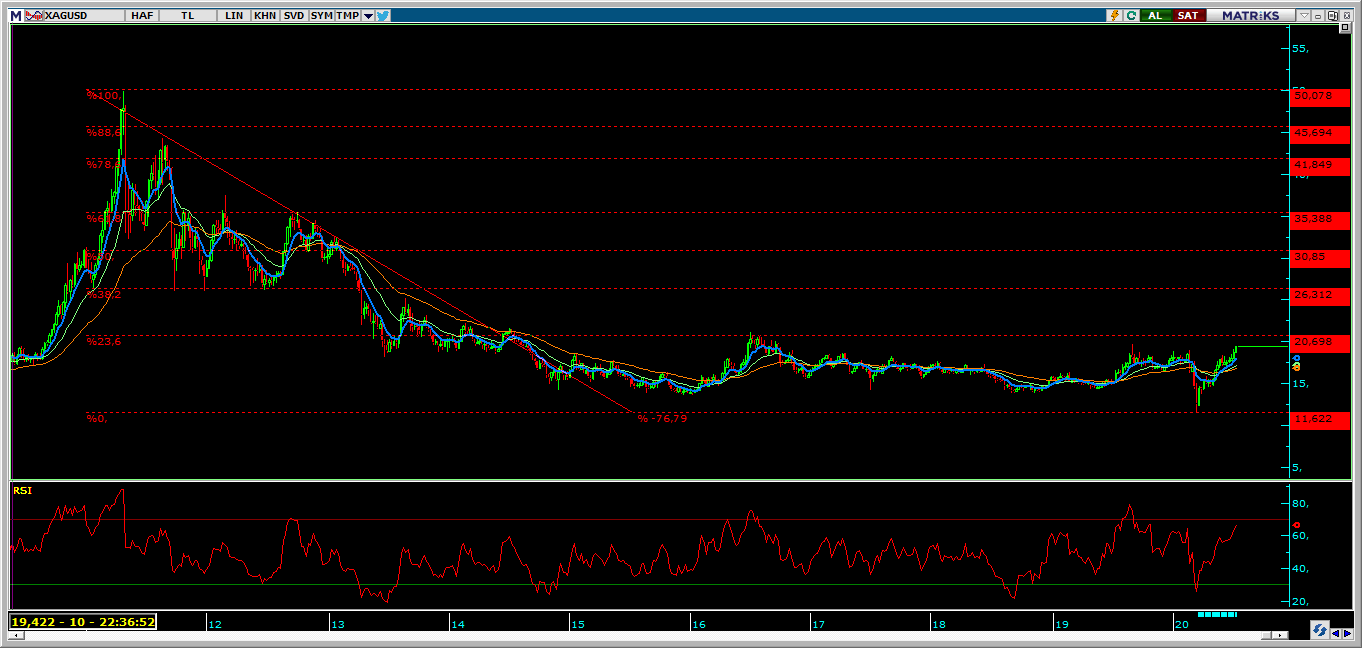Image resolution: width=1362 pixels, height=648 pixels.
Task: Open the TMP template button
Action: coord(347,16)
